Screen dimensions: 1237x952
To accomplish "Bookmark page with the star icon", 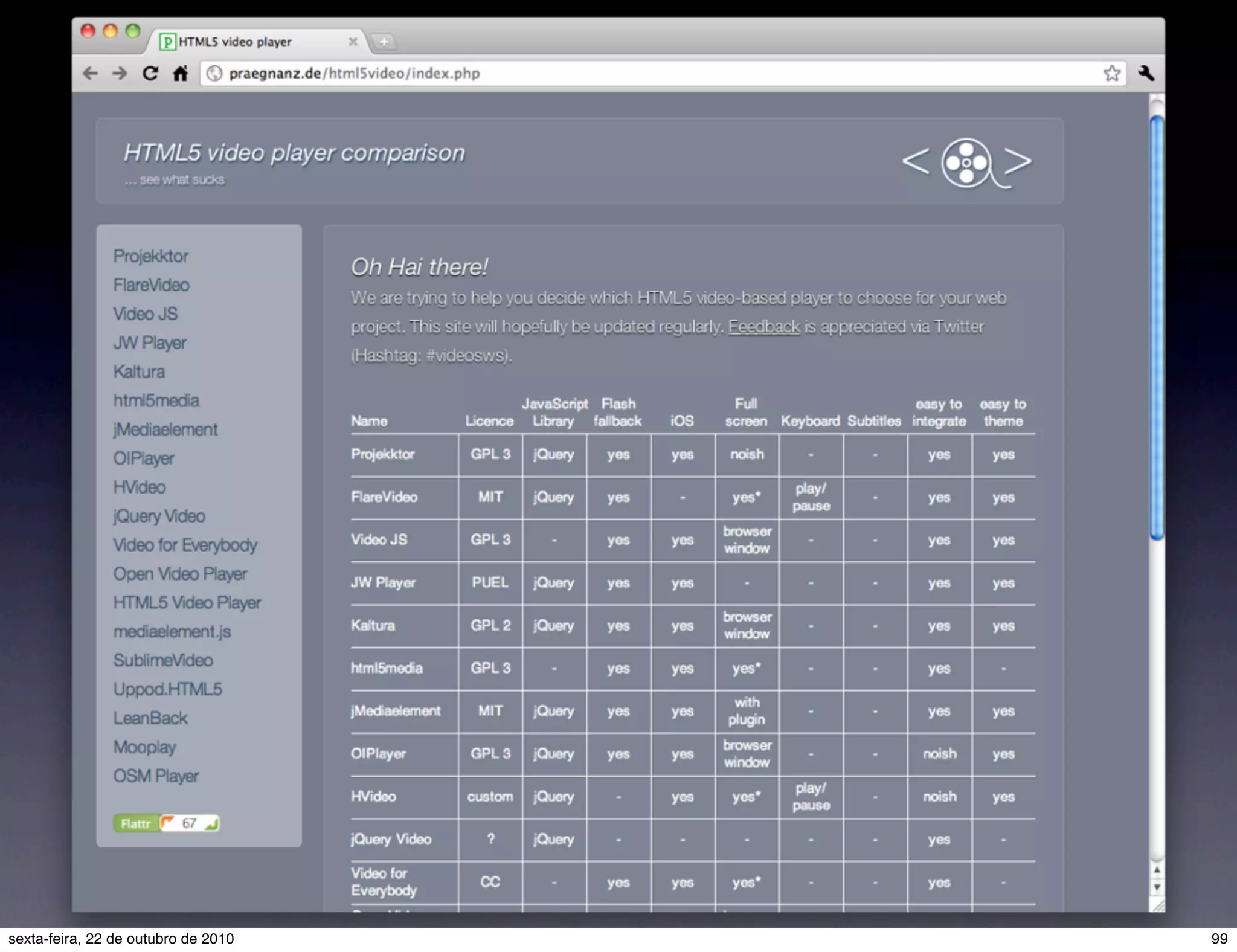I will point(1111,73).
